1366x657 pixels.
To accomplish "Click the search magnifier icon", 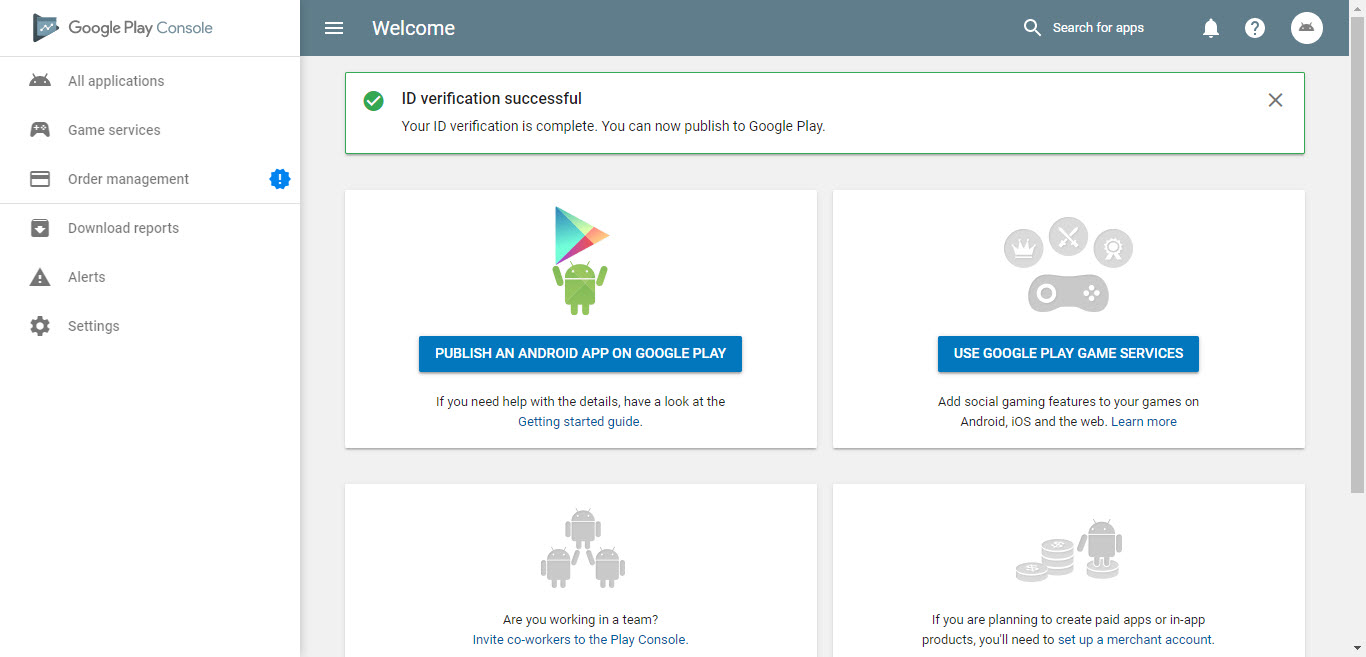I will [x=1032, y=28].
